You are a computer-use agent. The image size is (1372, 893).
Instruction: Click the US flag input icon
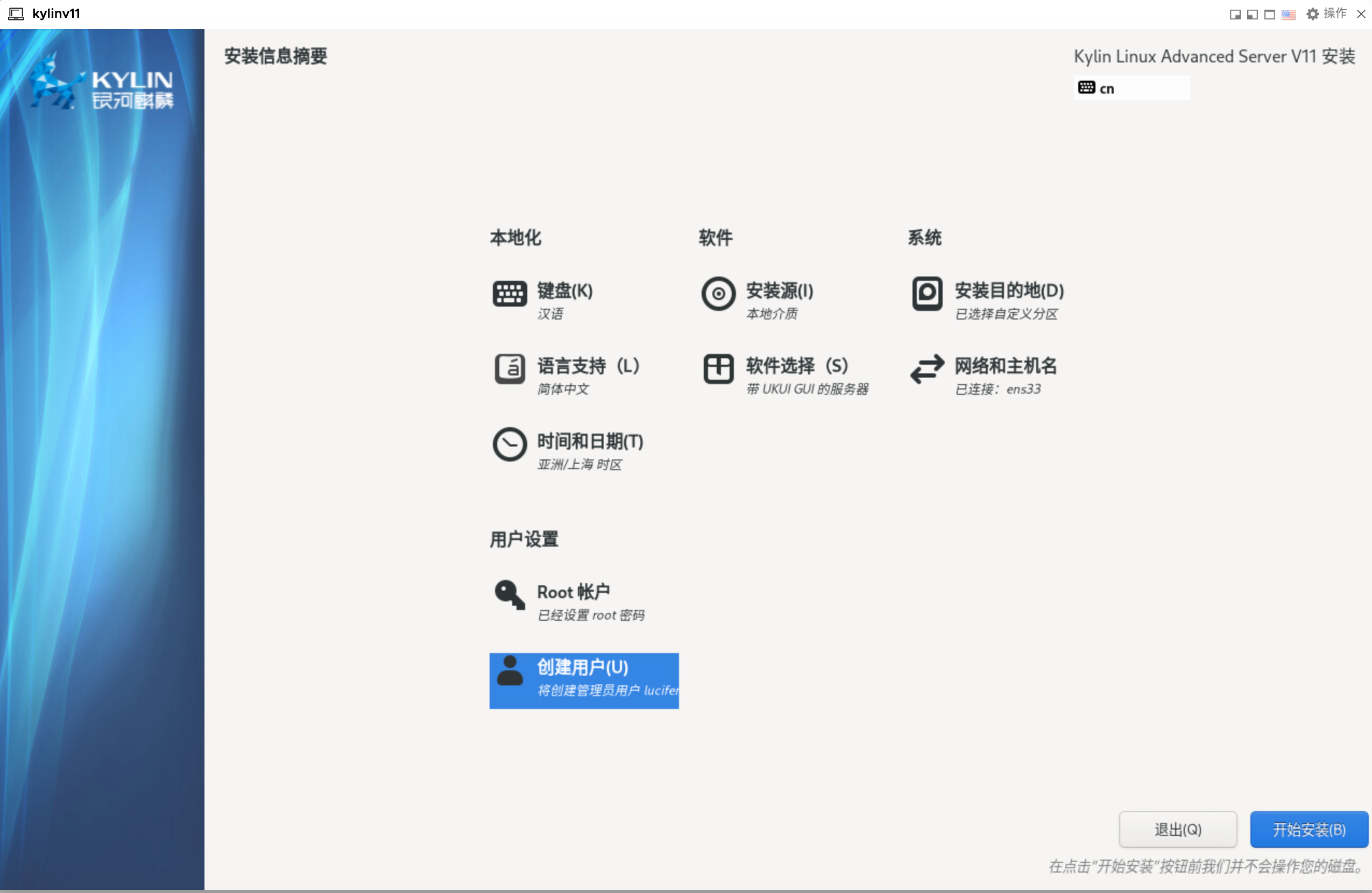[x=1288, y=15]
